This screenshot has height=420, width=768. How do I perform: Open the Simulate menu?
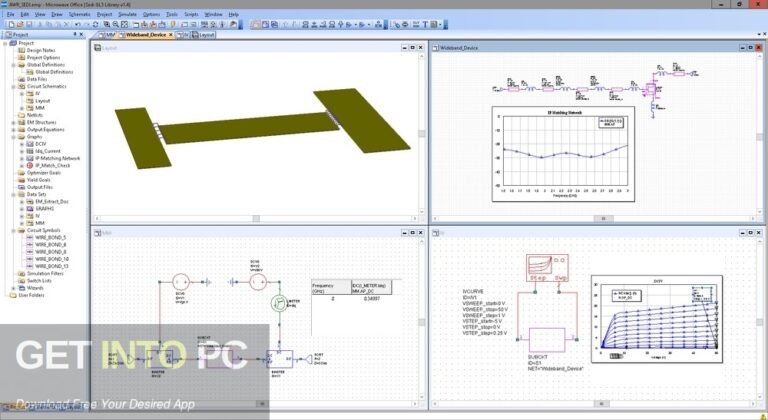[x=127, y=14]
